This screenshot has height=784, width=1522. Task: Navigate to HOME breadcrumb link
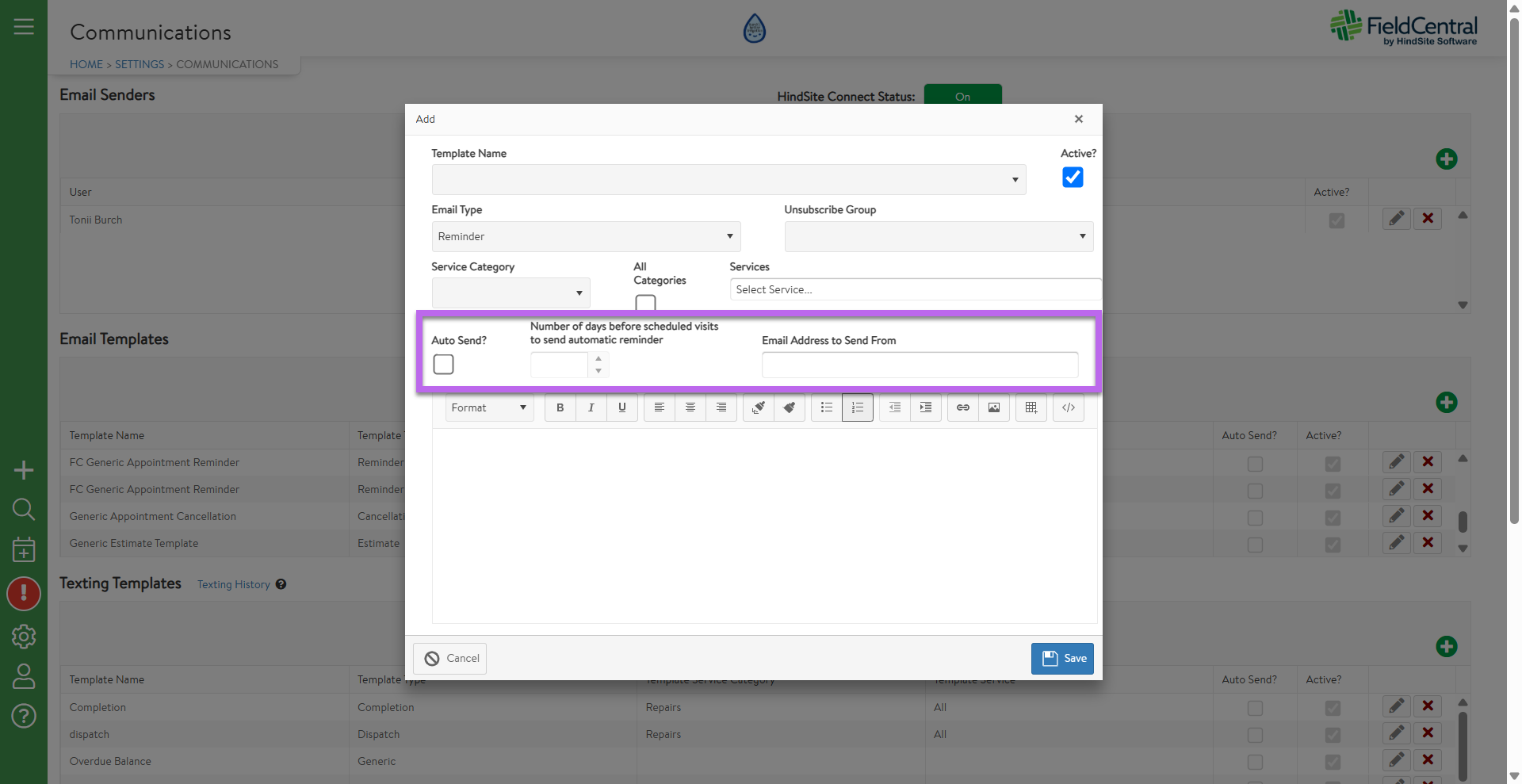point(86,64)
